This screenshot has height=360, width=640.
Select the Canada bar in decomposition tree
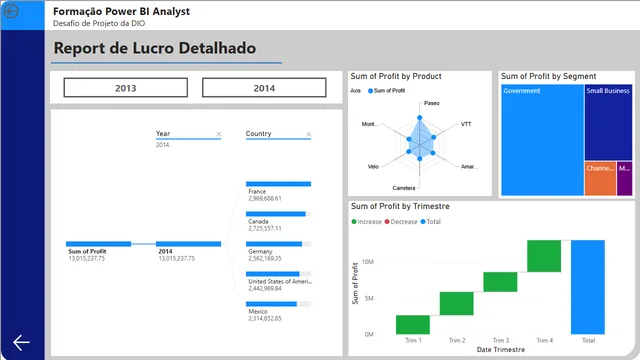coord(278,214)
